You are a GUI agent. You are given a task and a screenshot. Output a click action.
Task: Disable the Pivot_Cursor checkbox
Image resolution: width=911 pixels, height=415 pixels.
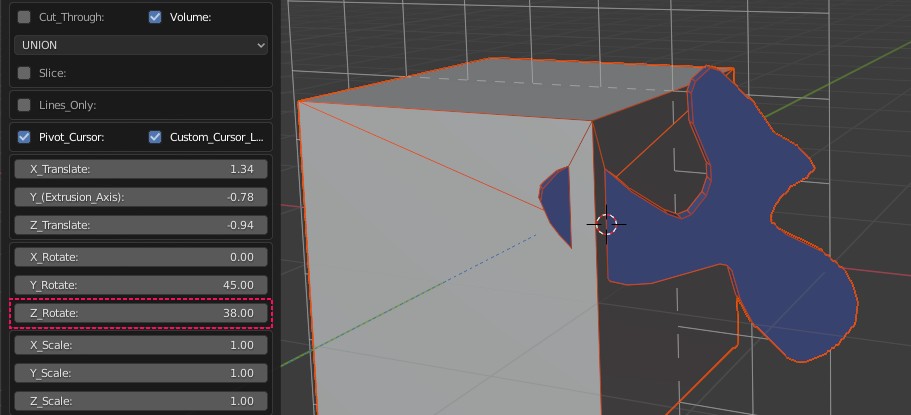click(x=25, y=137)
